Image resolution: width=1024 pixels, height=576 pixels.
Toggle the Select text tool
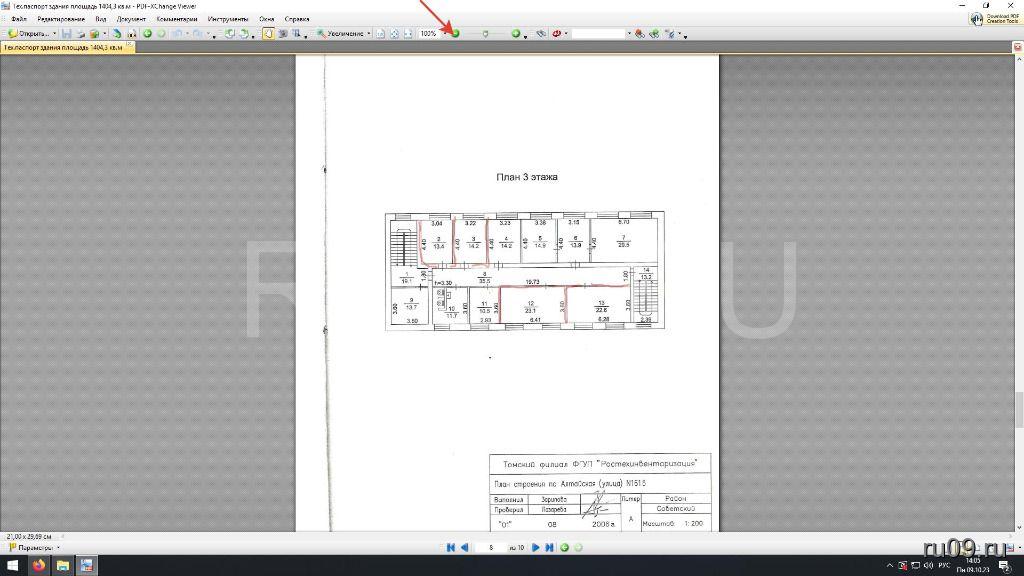click(x=298, y=33)
